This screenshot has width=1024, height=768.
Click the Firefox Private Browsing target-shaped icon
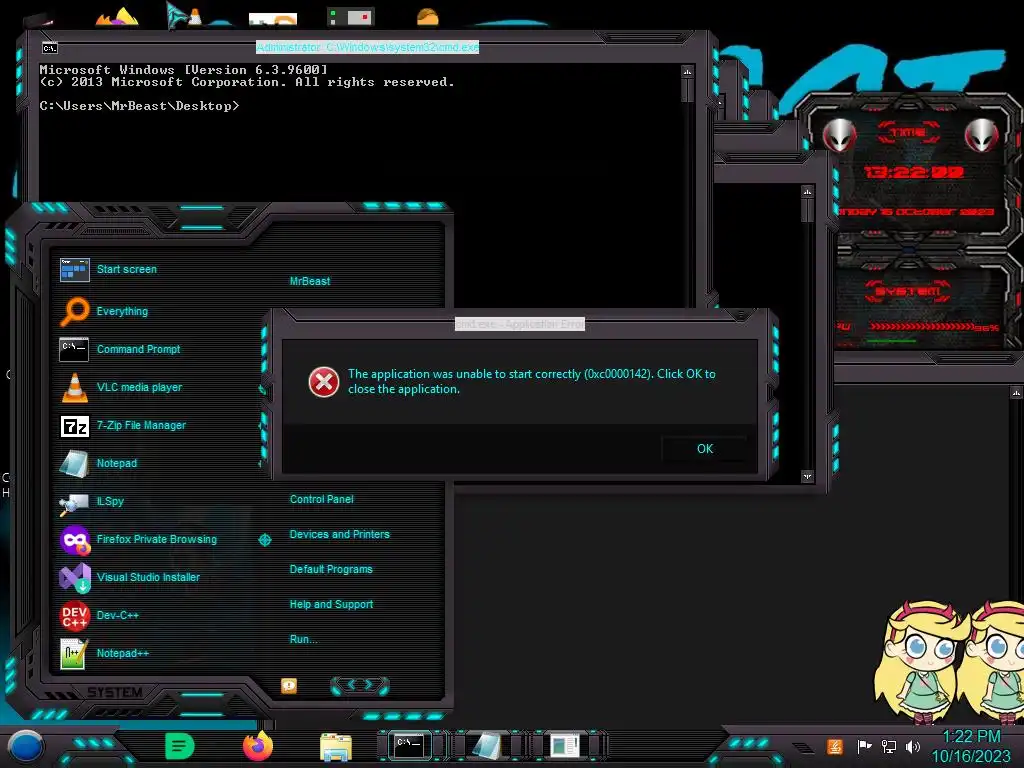(264, 539)
